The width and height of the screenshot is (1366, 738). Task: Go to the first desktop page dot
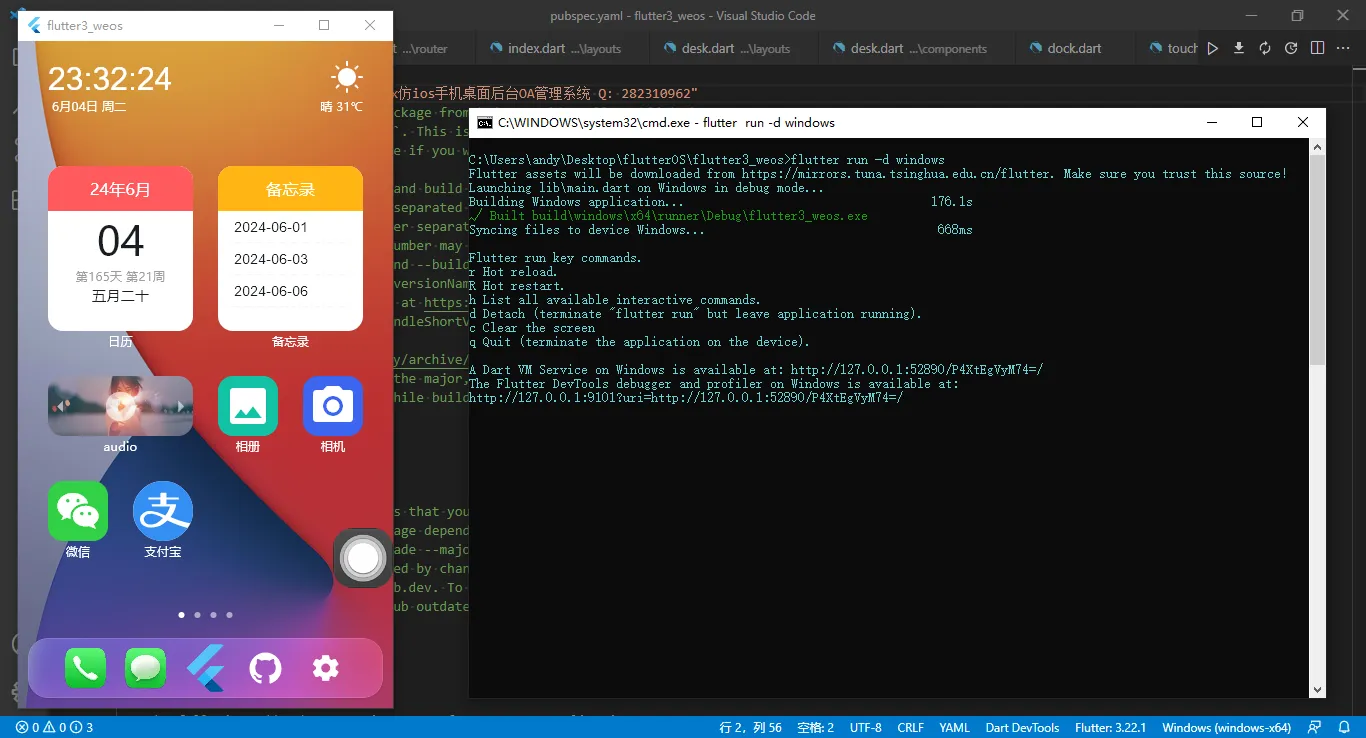(x=181, y=615)
